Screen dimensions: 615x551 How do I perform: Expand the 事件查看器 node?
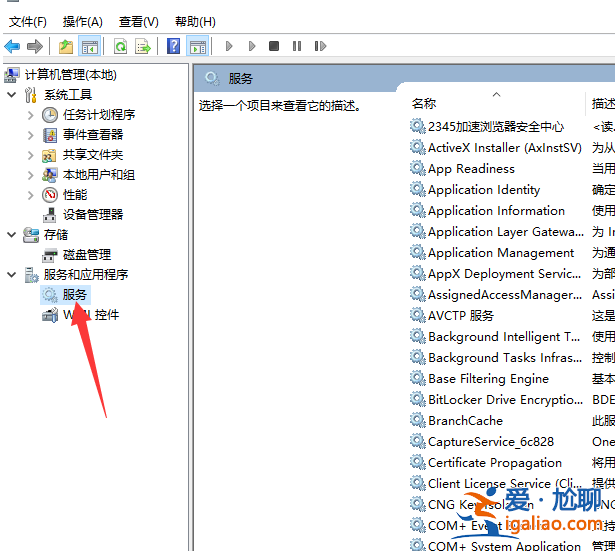[31, 135]
